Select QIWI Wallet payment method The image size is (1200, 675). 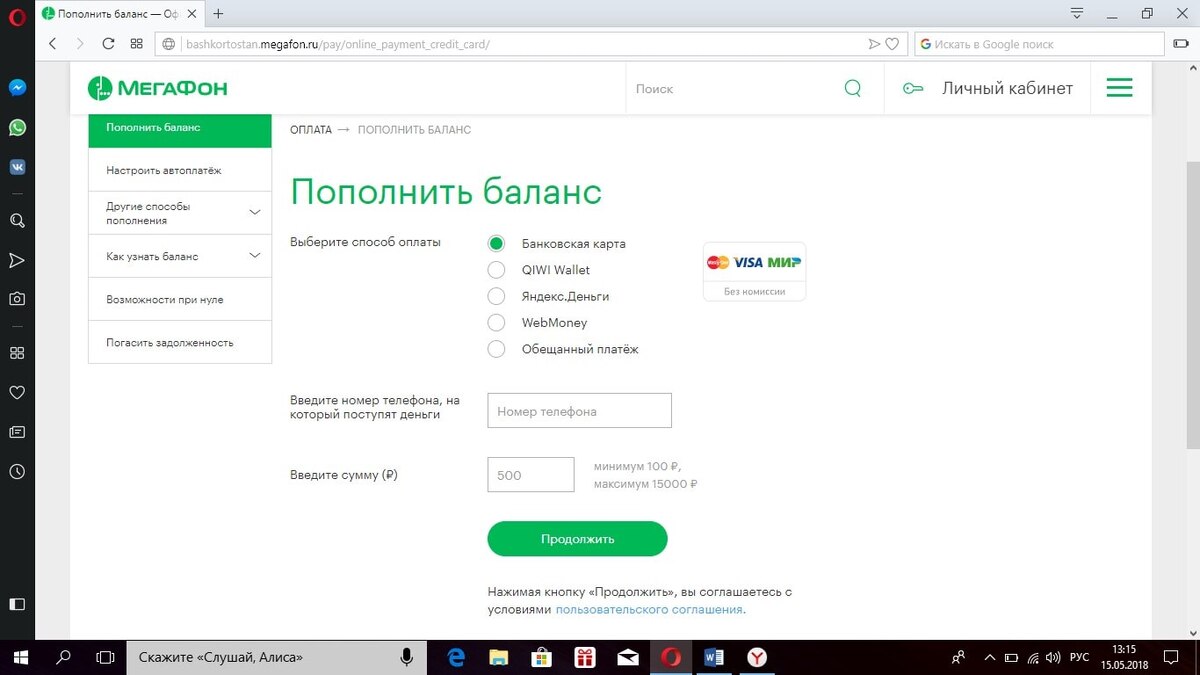point(496,269)
